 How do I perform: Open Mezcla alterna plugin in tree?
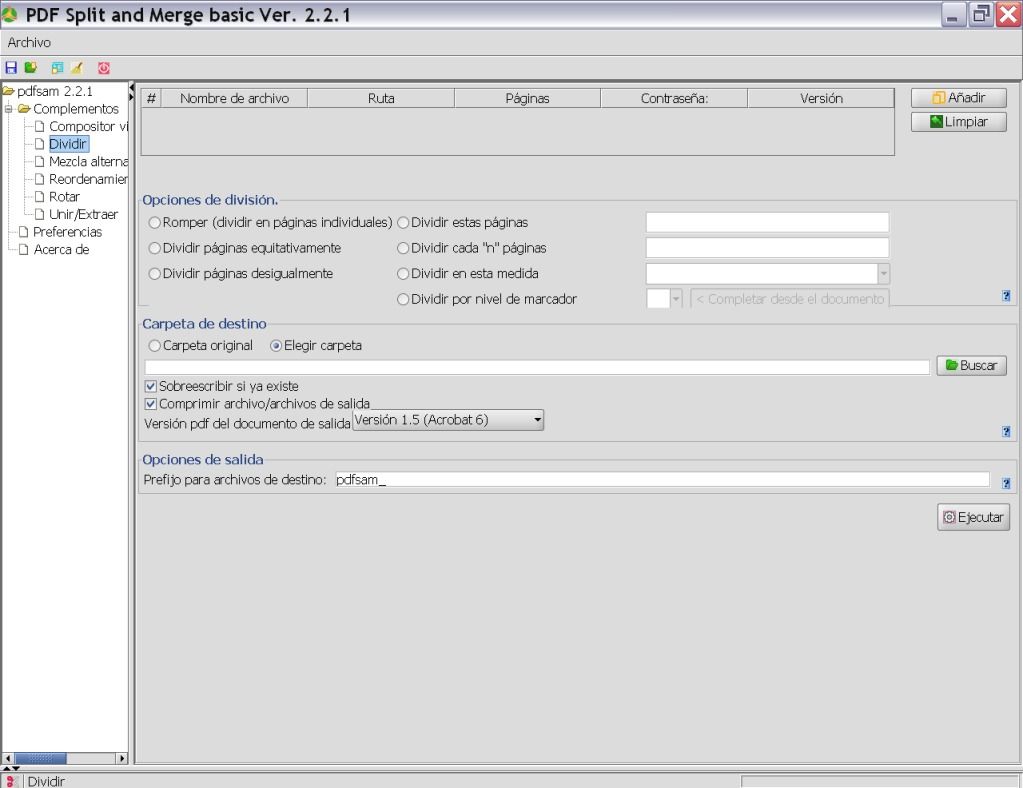(x=89, y=162)
